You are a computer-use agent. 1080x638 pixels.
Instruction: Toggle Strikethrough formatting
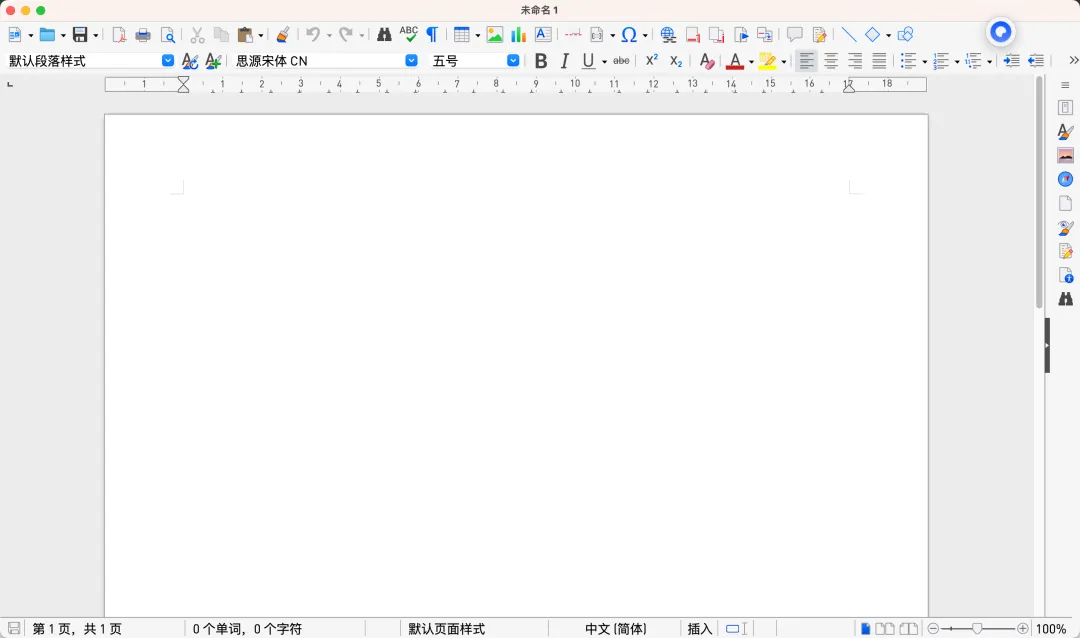click(621, 61)
